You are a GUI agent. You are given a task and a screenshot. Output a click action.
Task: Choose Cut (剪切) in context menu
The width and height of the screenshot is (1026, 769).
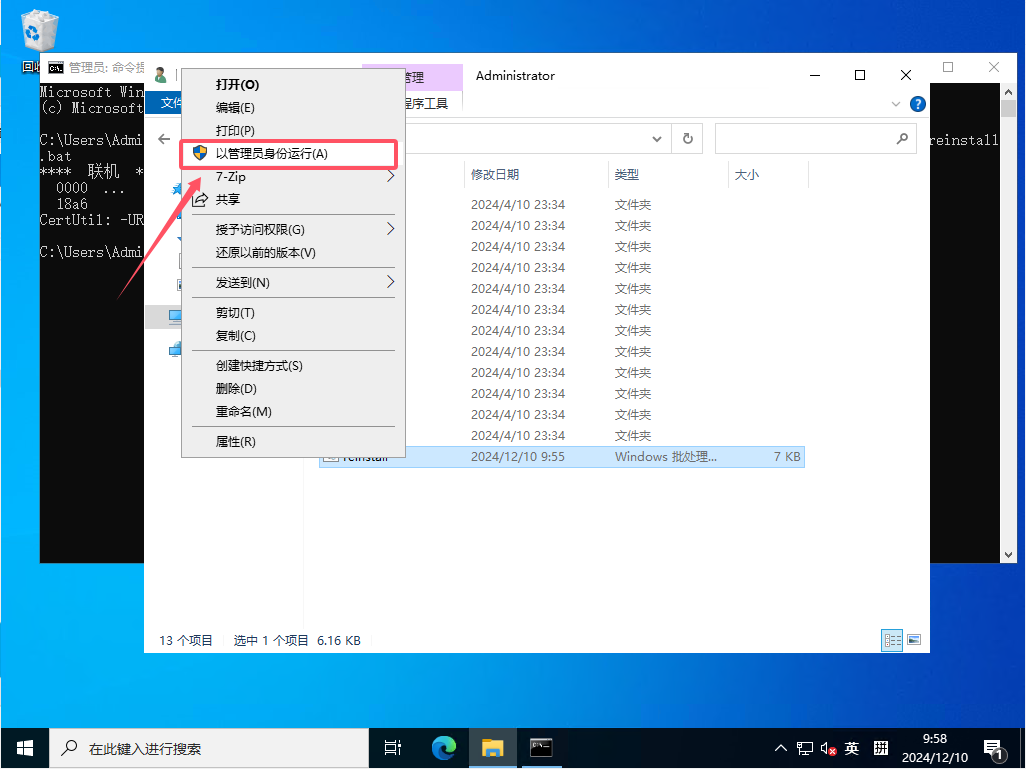click(292, 312)
